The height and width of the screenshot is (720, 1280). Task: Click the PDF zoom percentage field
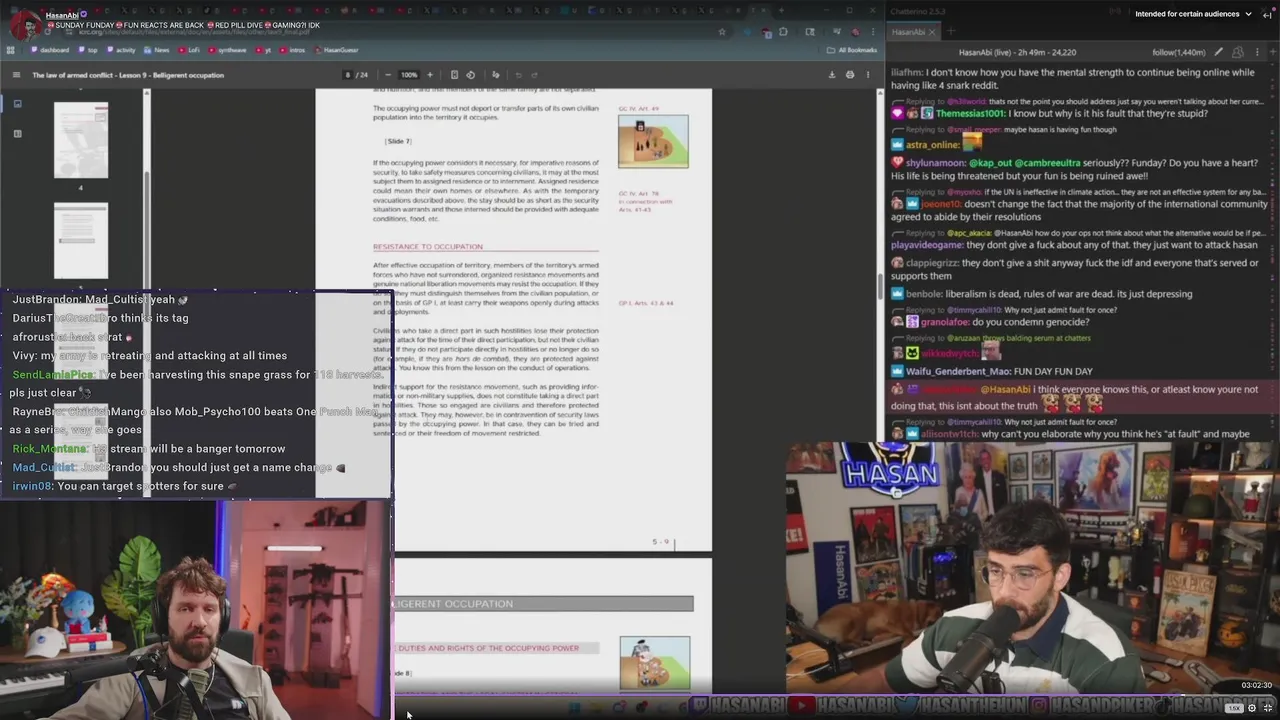click(409, 75)
